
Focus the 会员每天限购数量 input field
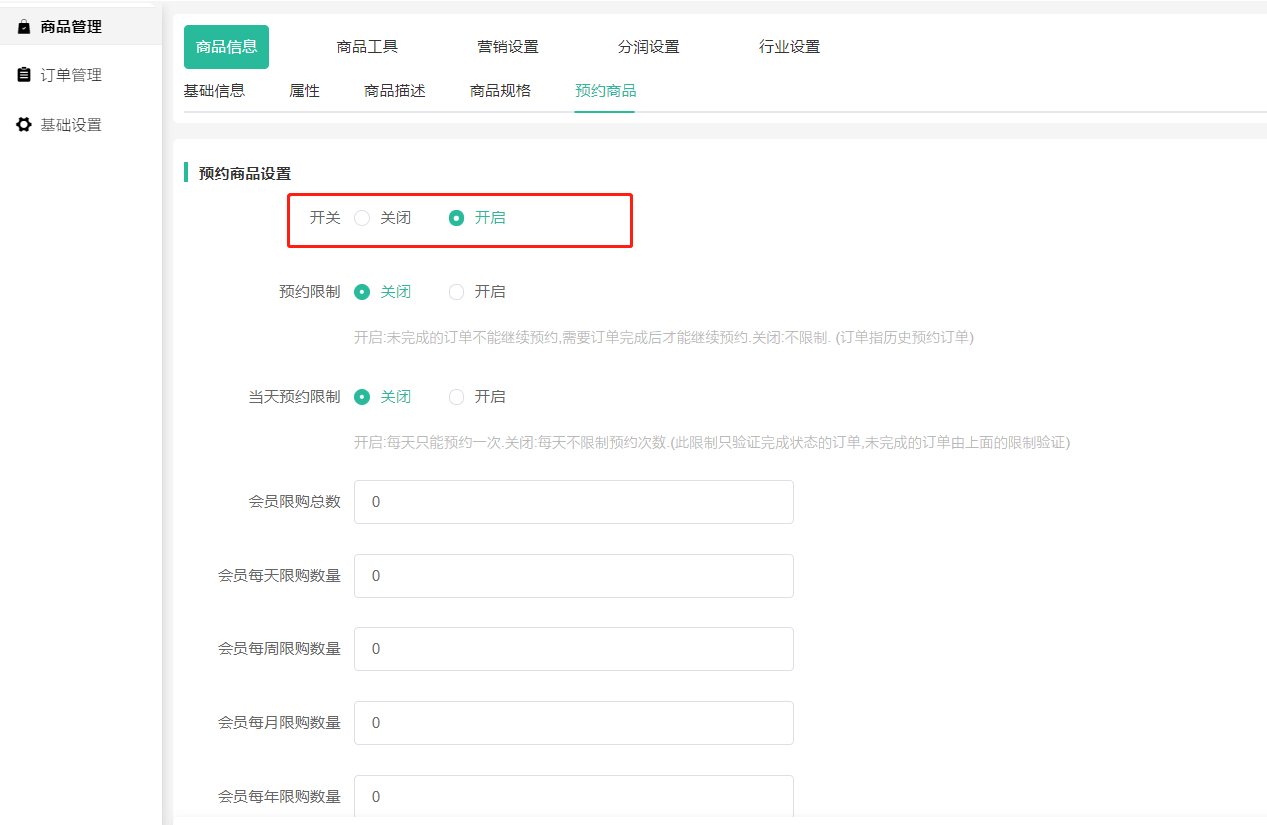pyautogui.click(x=574, y=576)
